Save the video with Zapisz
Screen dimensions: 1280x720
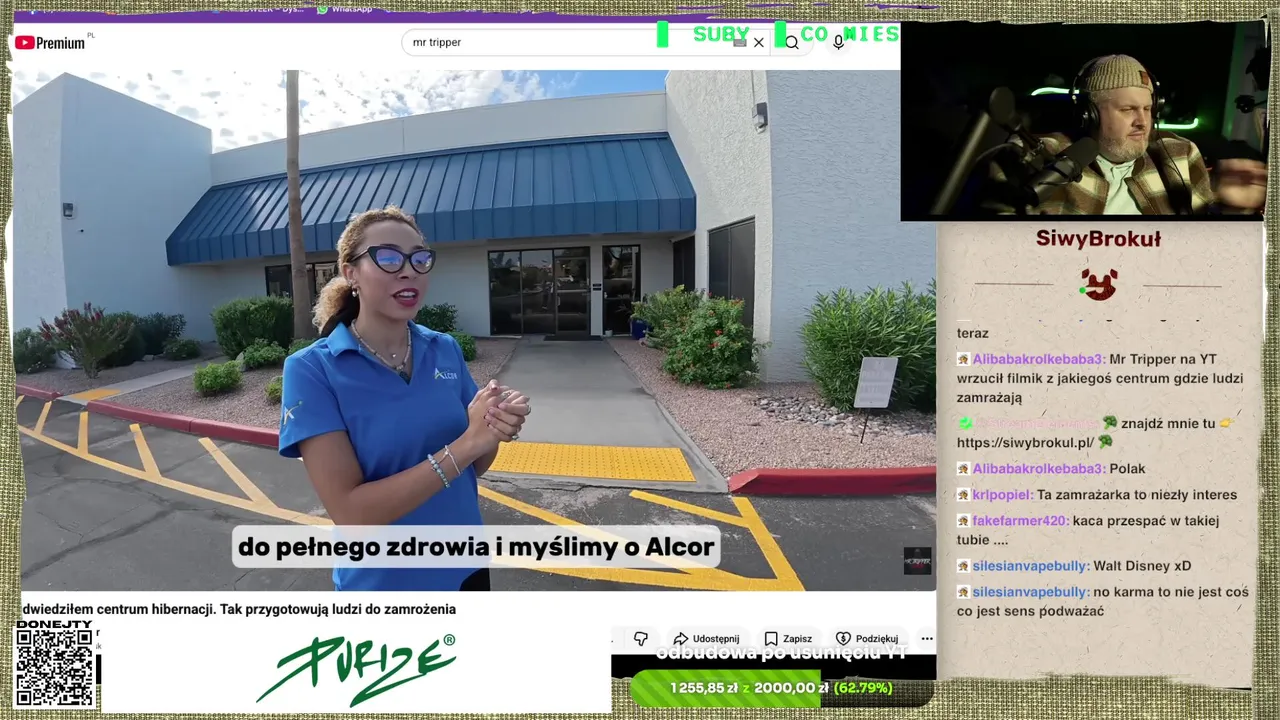pos(788,638)
